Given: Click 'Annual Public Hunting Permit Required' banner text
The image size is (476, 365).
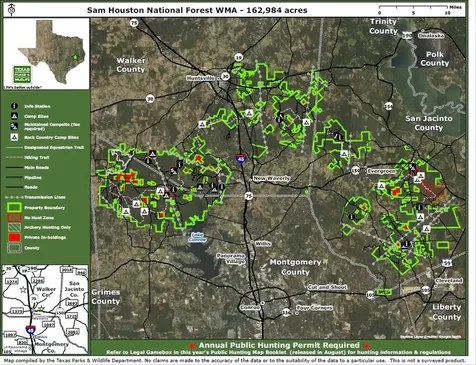Looking at the screenshot, I should coord(279,345).
